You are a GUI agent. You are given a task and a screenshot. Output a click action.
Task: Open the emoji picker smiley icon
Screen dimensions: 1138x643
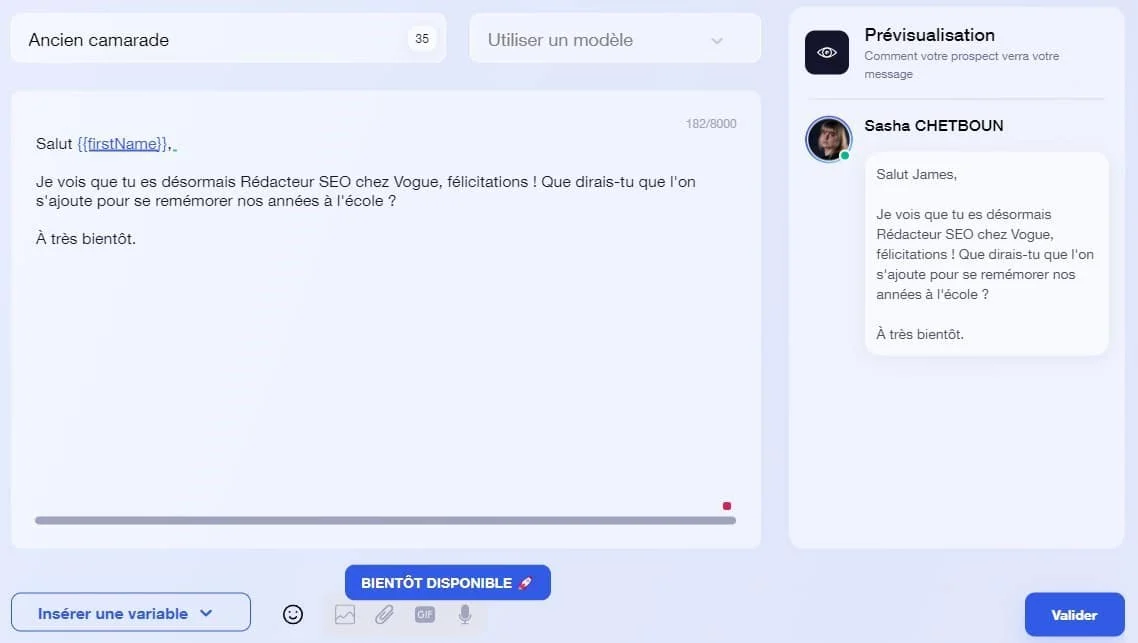tap(292, 615)
